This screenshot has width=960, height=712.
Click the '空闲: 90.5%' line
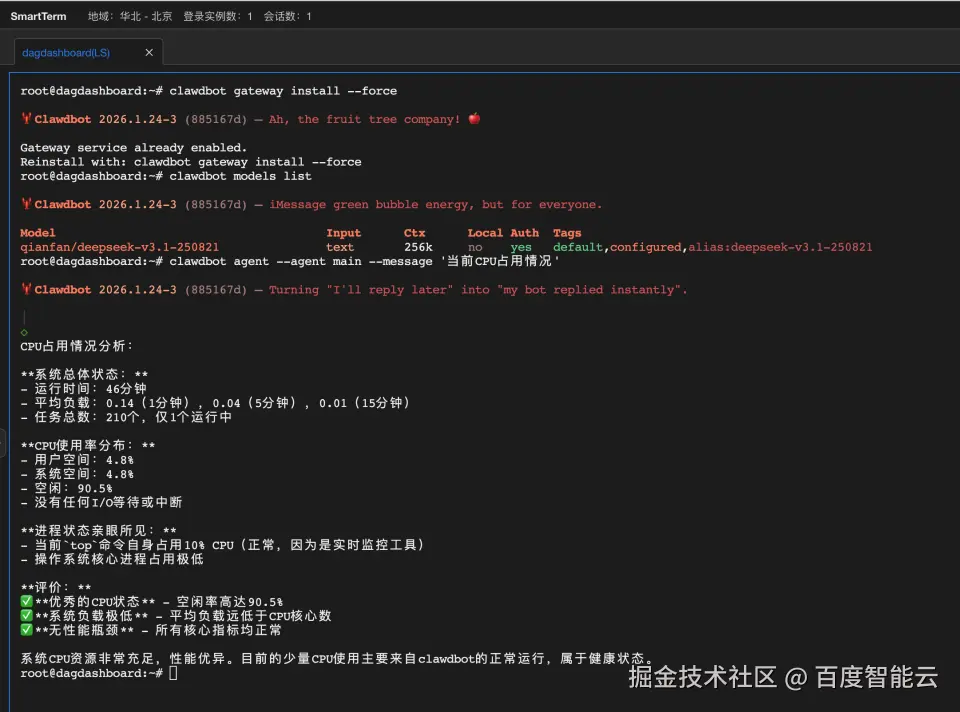[x=67, y=488]
